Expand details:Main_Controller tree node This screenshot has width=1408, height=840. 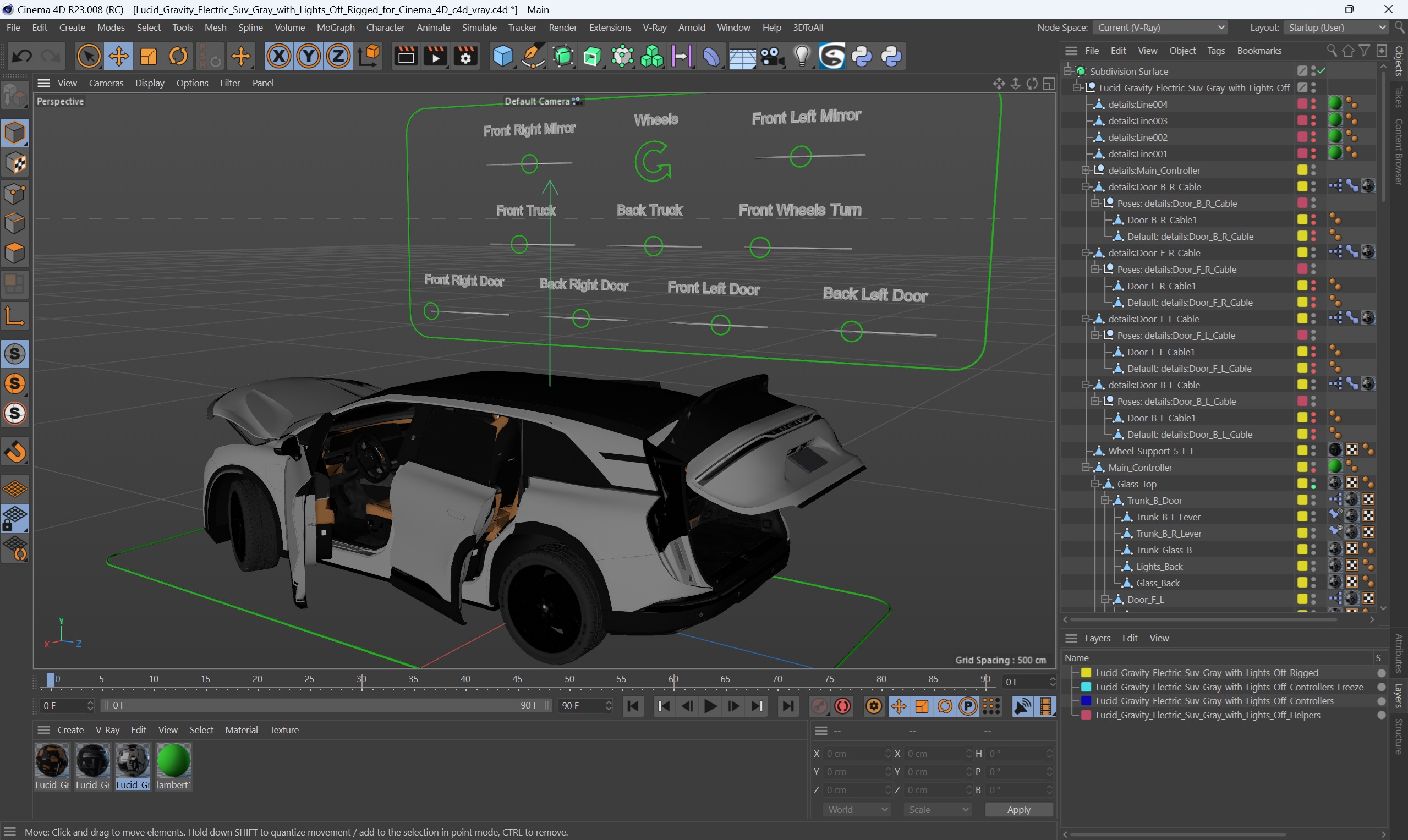(x=1085, y=171)
